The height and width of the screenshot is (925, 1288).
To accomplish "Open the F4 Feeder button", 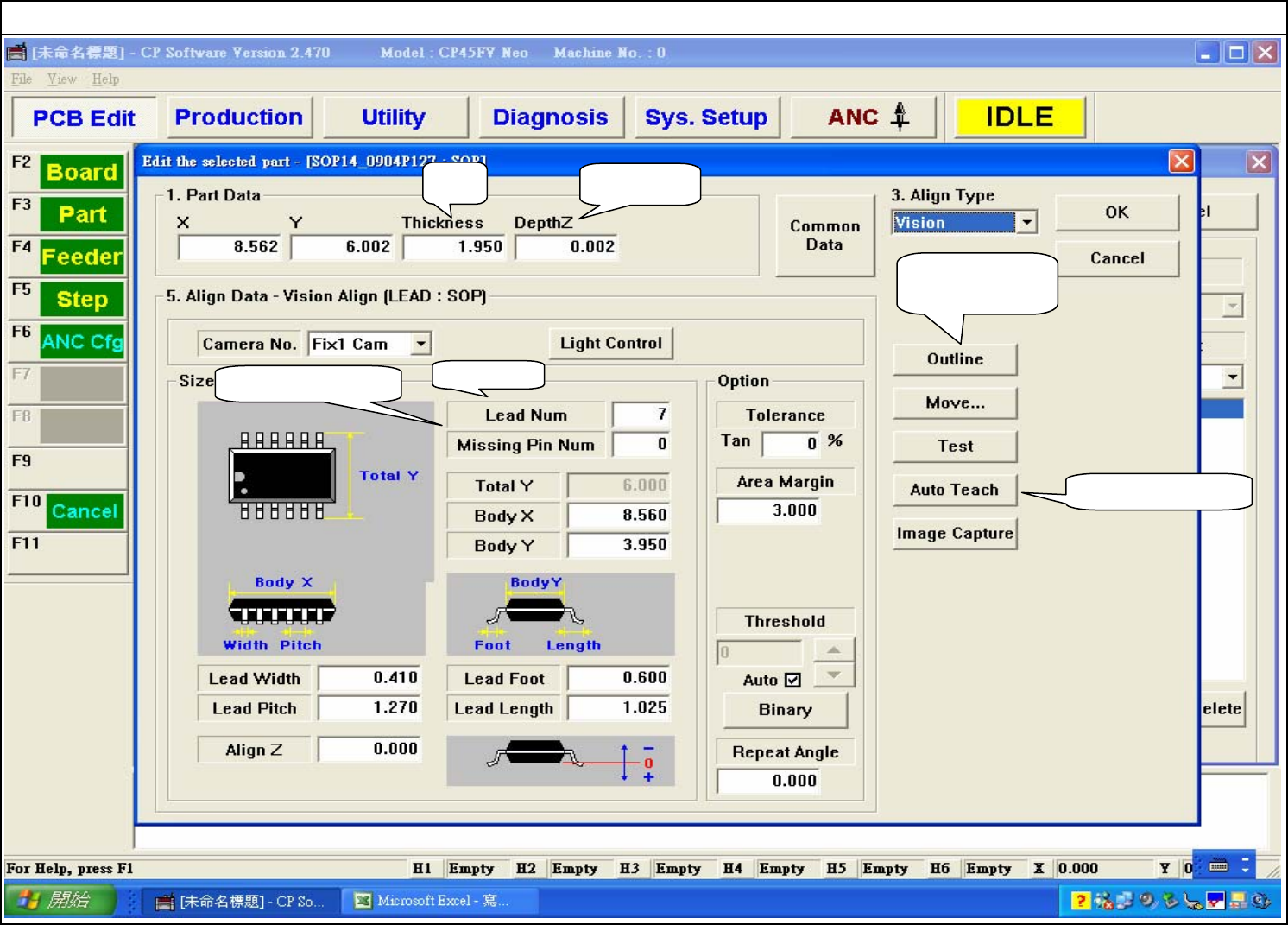I will click(82, 256).
